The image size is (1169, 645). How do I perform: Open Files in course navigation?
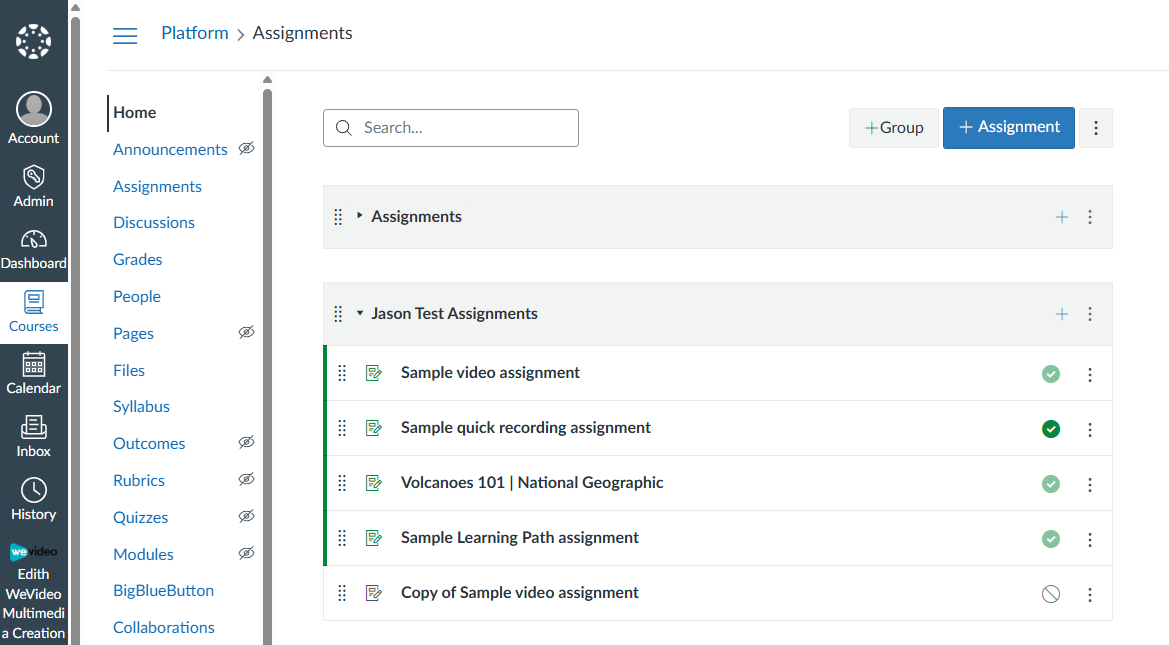tap(129, 371)
